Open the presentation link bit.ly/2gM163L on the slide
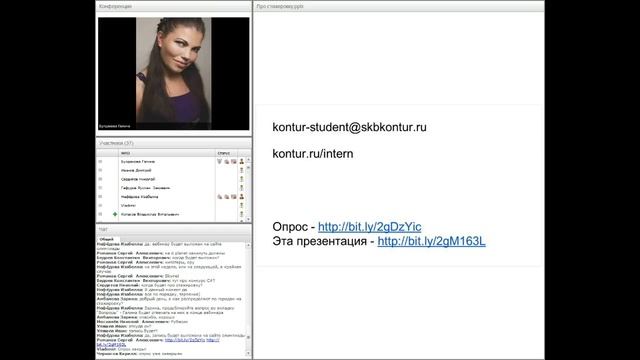640x360 pixels. [431, 241]
